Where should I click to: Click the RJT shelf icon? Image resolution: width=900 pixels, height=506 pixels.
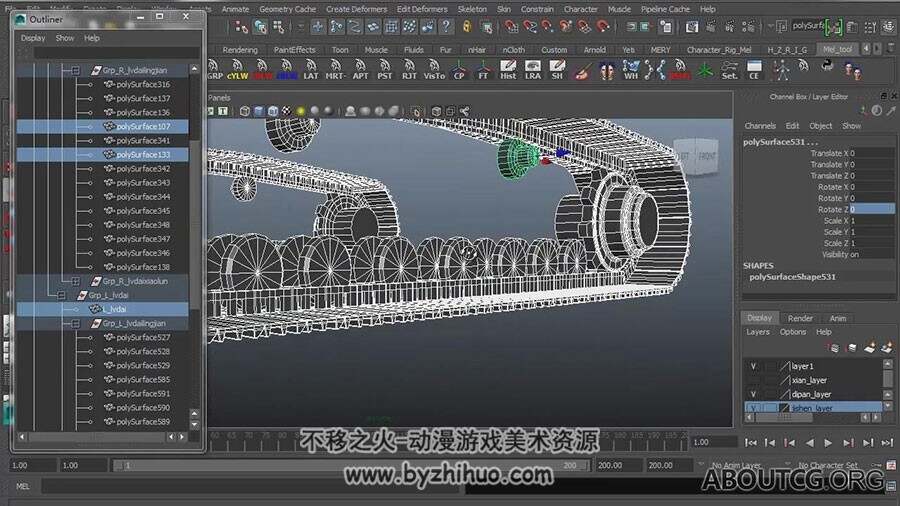point(409,70)
